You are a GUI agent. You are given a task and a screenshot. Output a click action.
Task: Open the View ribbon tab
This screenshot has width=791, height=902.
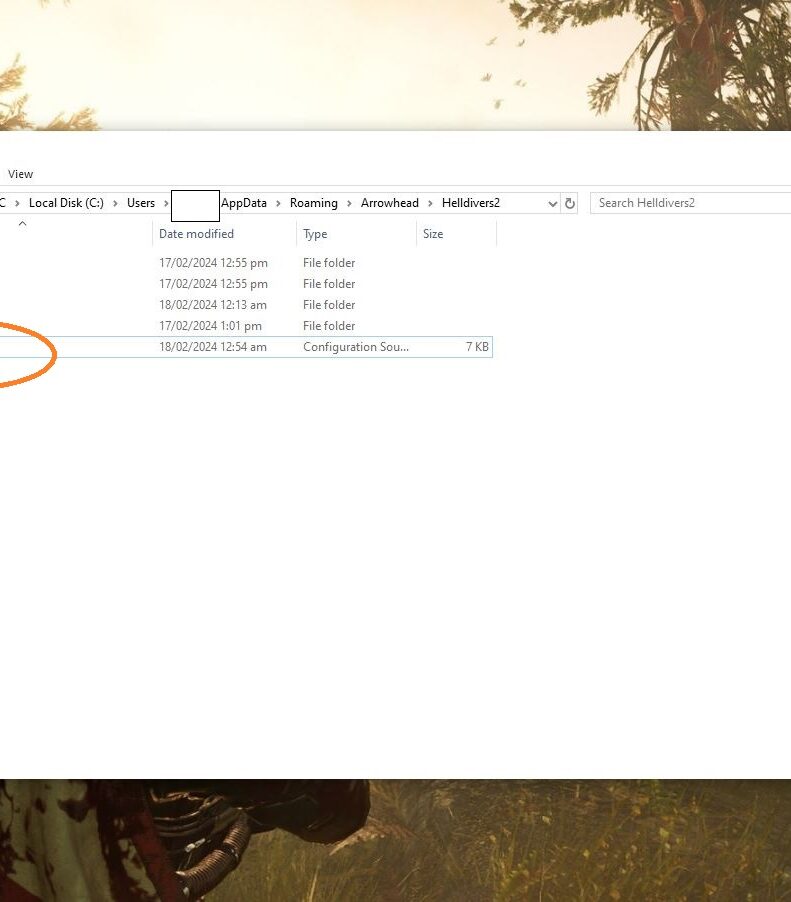[x=20, y=174]
